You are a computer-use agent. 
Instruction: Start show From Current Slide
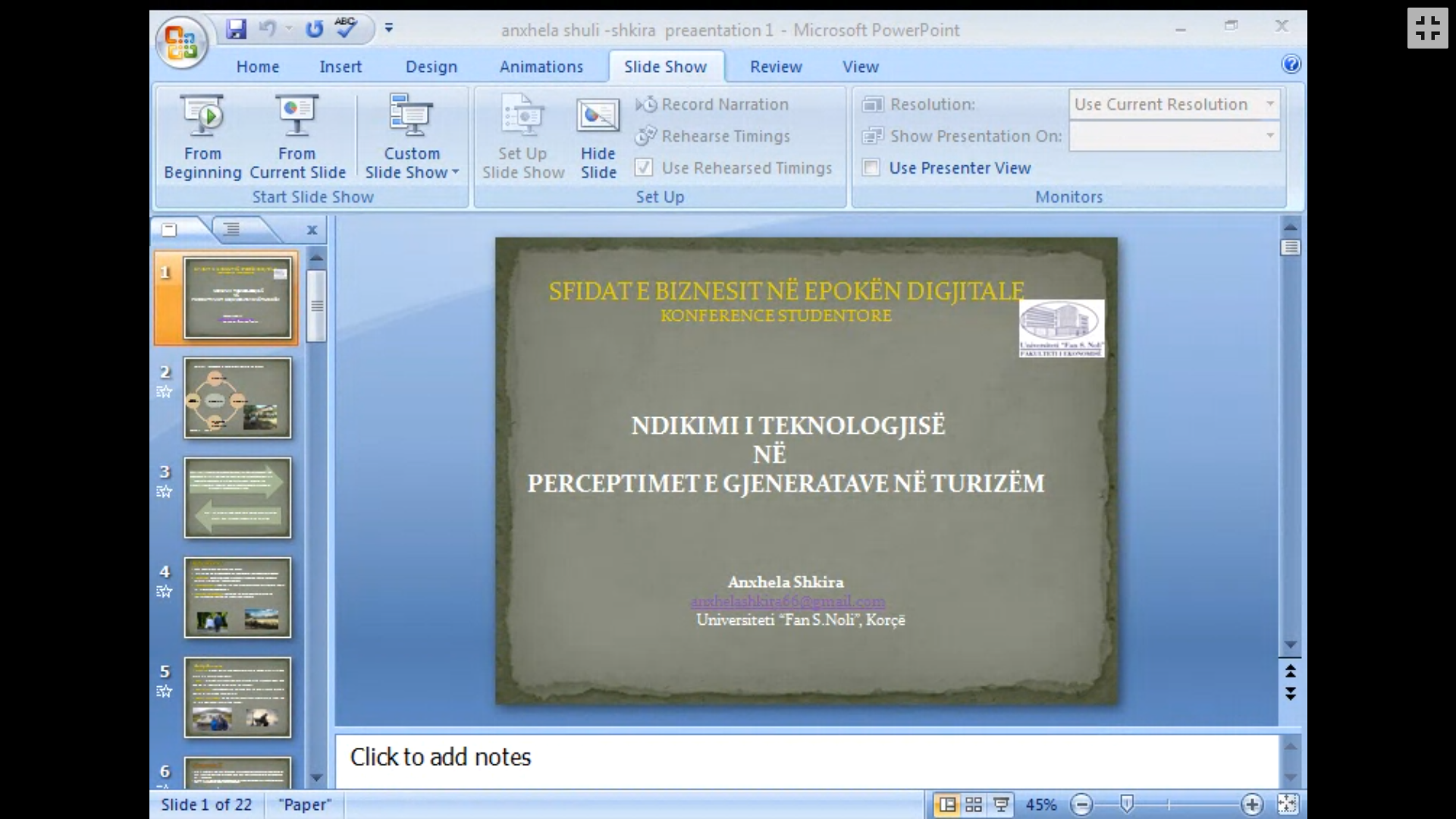[x=297, y=136]
